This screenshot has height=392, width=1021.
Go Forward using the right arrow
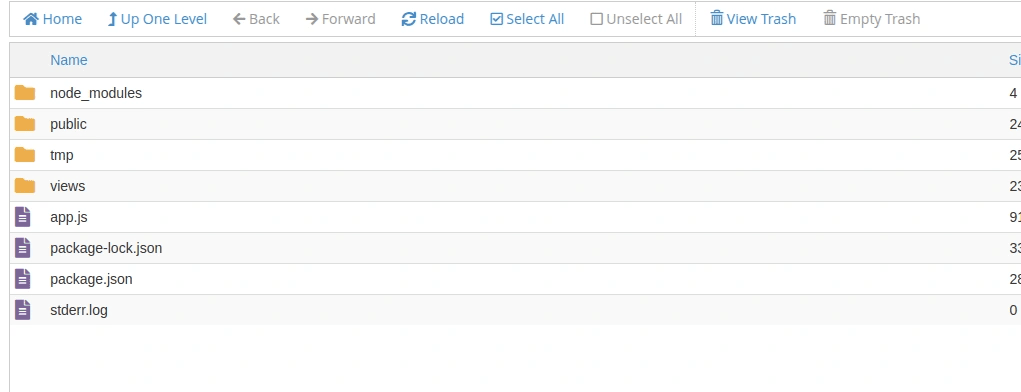click(312, 19)
